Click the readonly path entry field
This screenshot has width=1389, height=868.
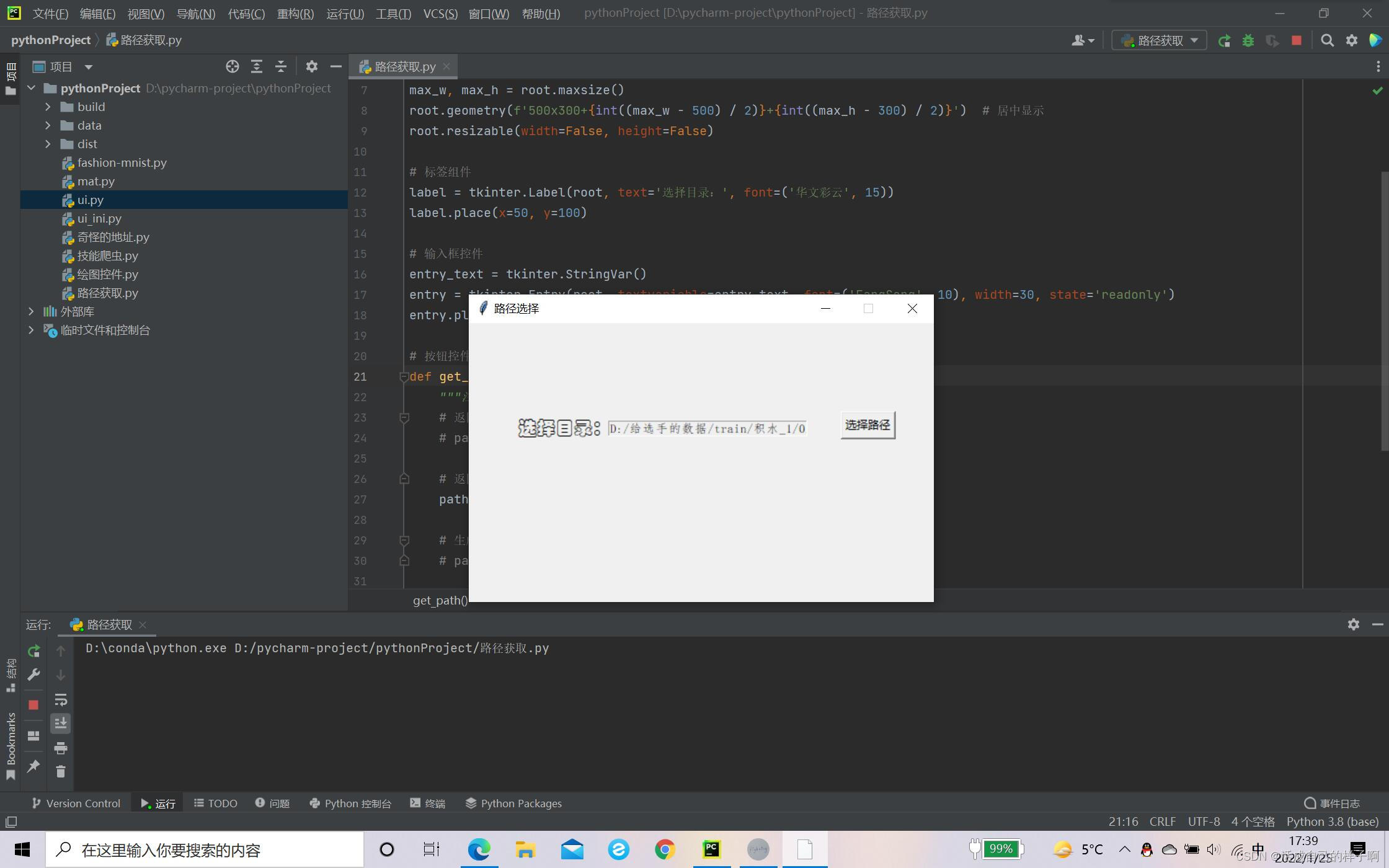click(707, 428)
